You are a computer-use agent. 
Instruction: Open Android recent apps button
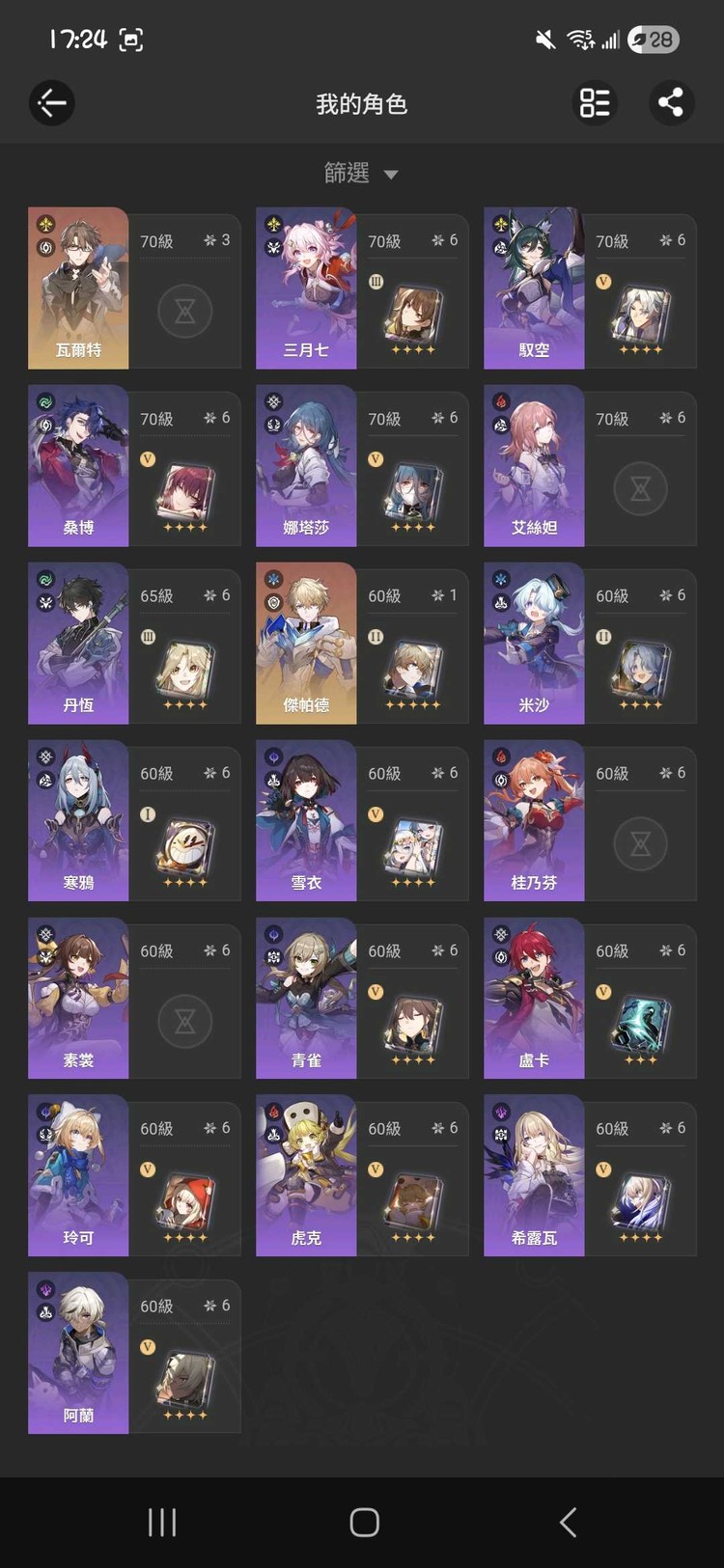162,1523
